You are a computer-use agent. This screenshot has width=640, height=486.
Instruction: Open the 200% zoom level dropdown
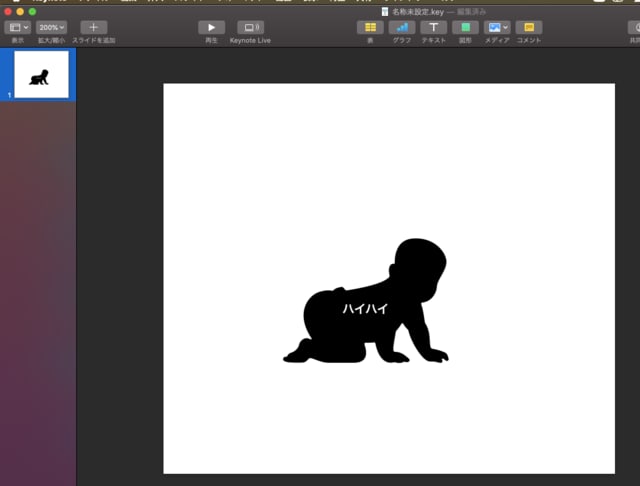(52, 27)
